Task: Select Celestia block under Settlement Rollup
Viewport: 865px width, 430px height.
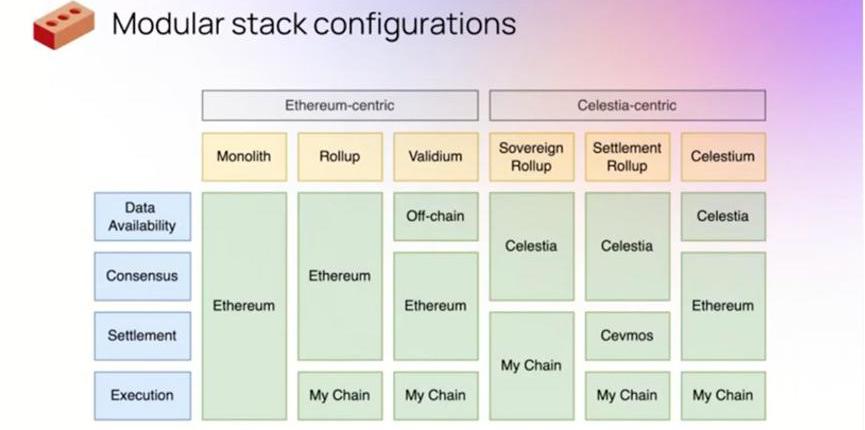Action: [x=627, y=246]
